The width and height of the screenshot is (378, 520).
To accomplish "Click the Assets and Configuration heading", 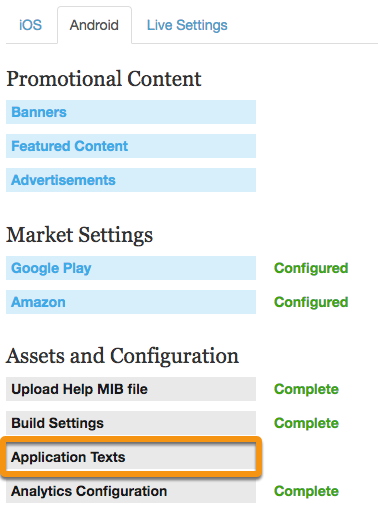I will click(122, 356).
